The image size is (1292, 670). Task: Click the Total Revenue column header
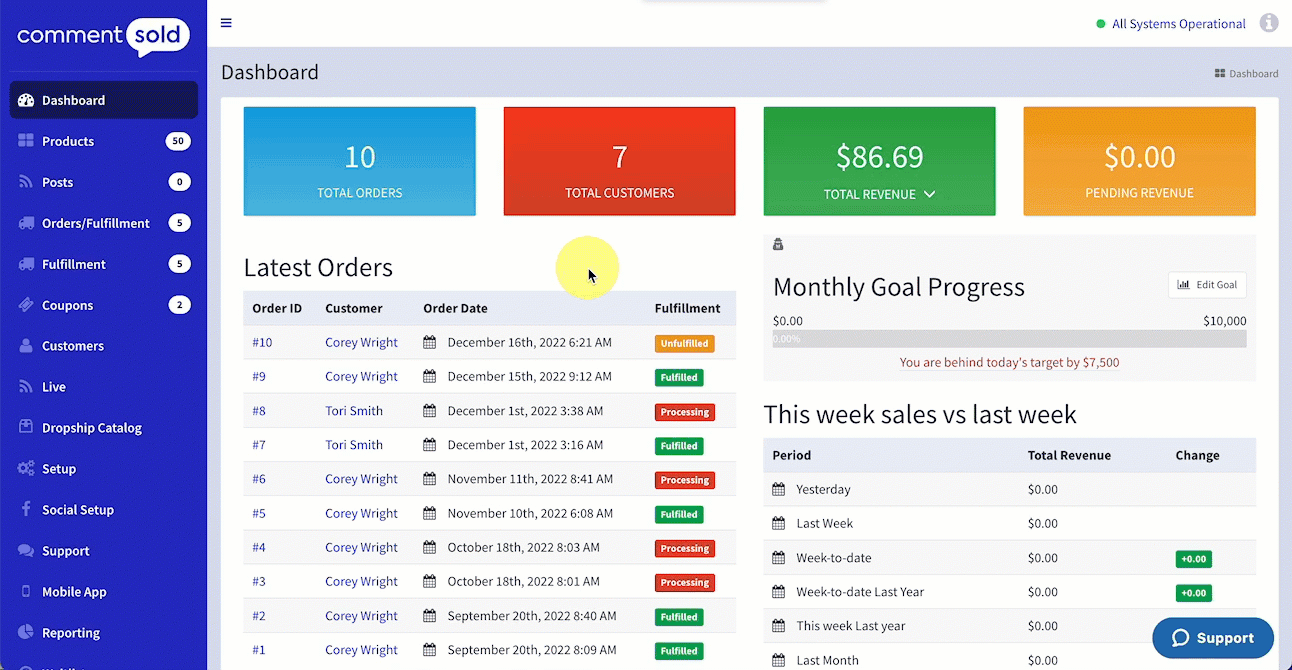click(1069, 455)
